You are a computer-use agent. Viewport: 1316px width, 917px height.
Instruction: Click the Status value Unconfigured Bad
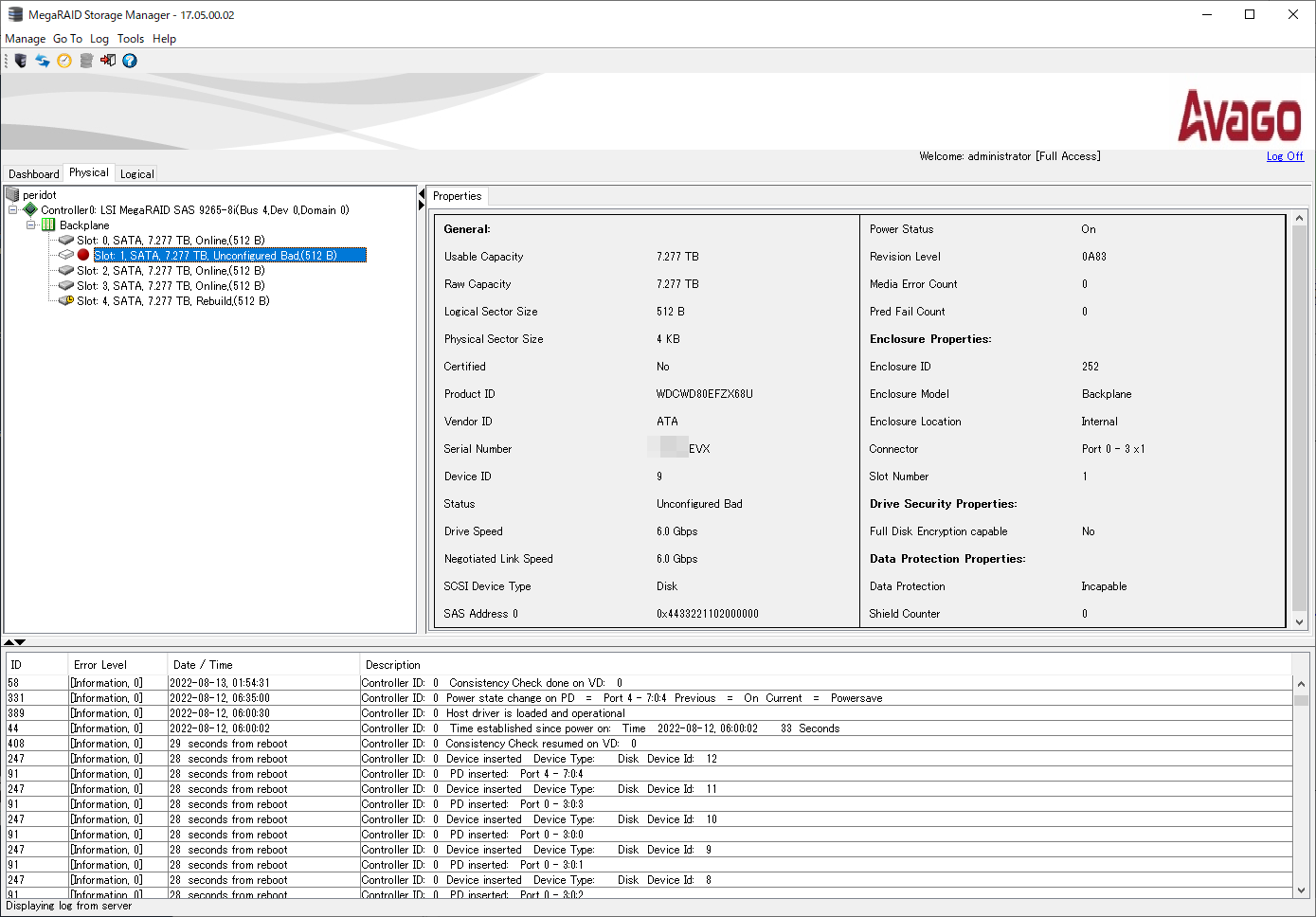click(699, 504)
